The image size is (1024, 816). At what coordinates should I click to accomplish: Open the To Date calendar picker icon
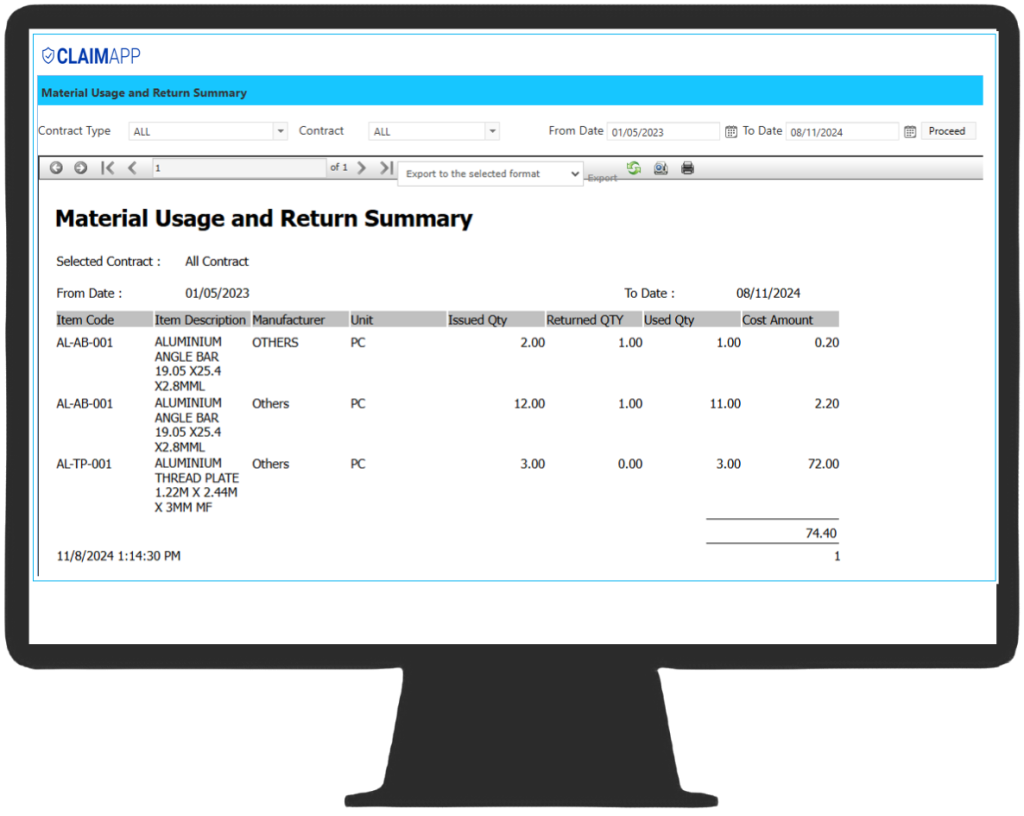click(x=912, y=131)
